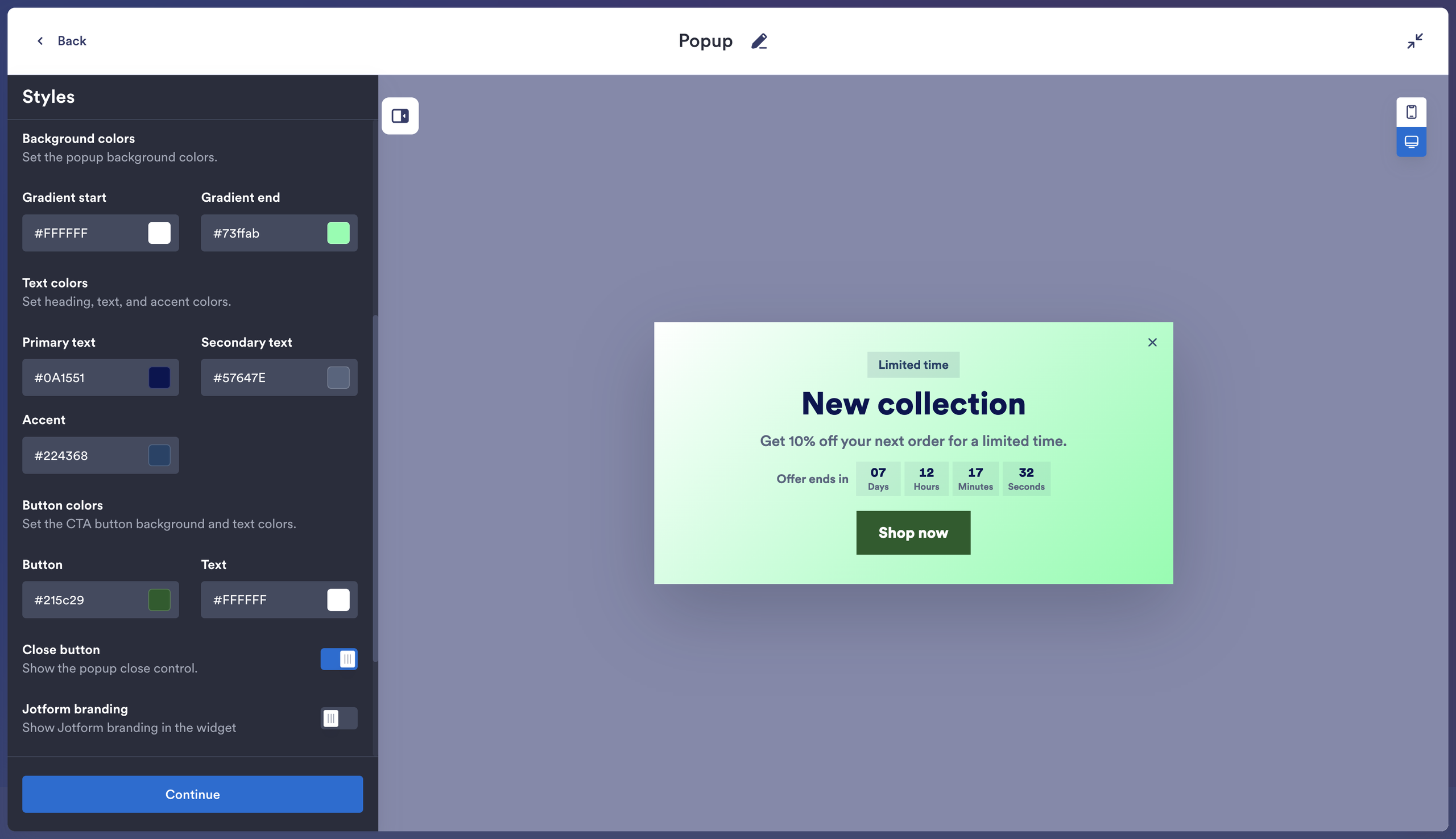Open the Gradient end green swatch
Screen dimensions: 1456x839
[338, 233]
